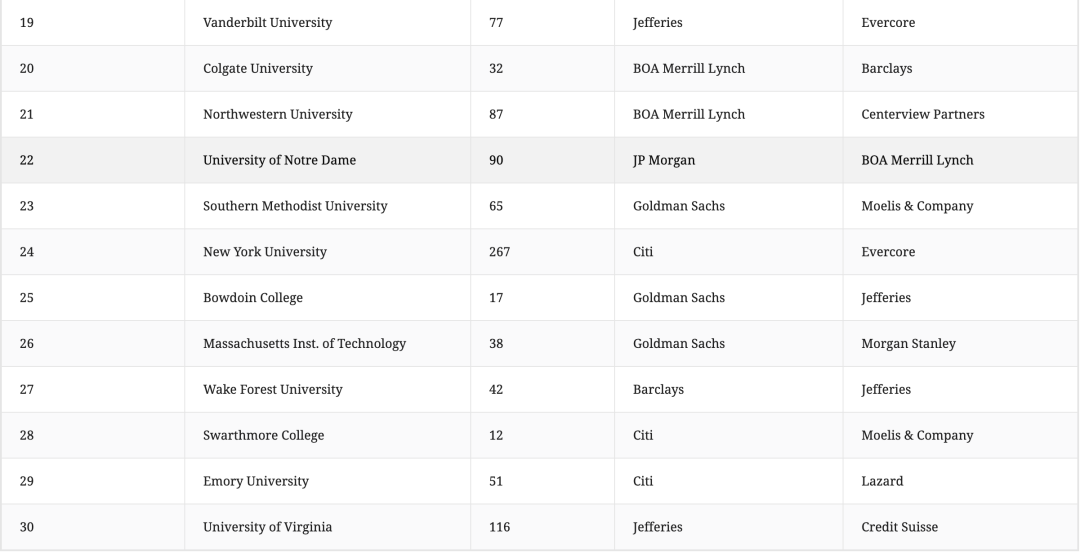1080x553 pixels.
Task: Select rank number 30 cell
Action: [x=27, y=528]
